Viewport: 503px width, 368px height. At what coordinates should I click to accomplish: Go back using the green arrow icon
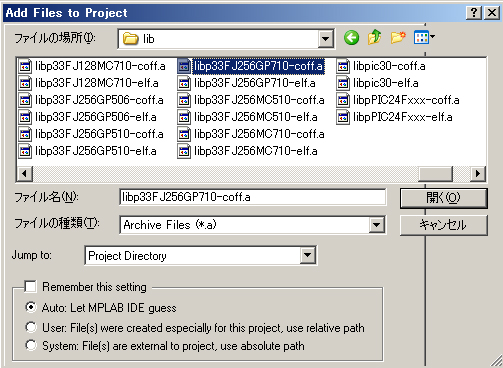point(352,38)
